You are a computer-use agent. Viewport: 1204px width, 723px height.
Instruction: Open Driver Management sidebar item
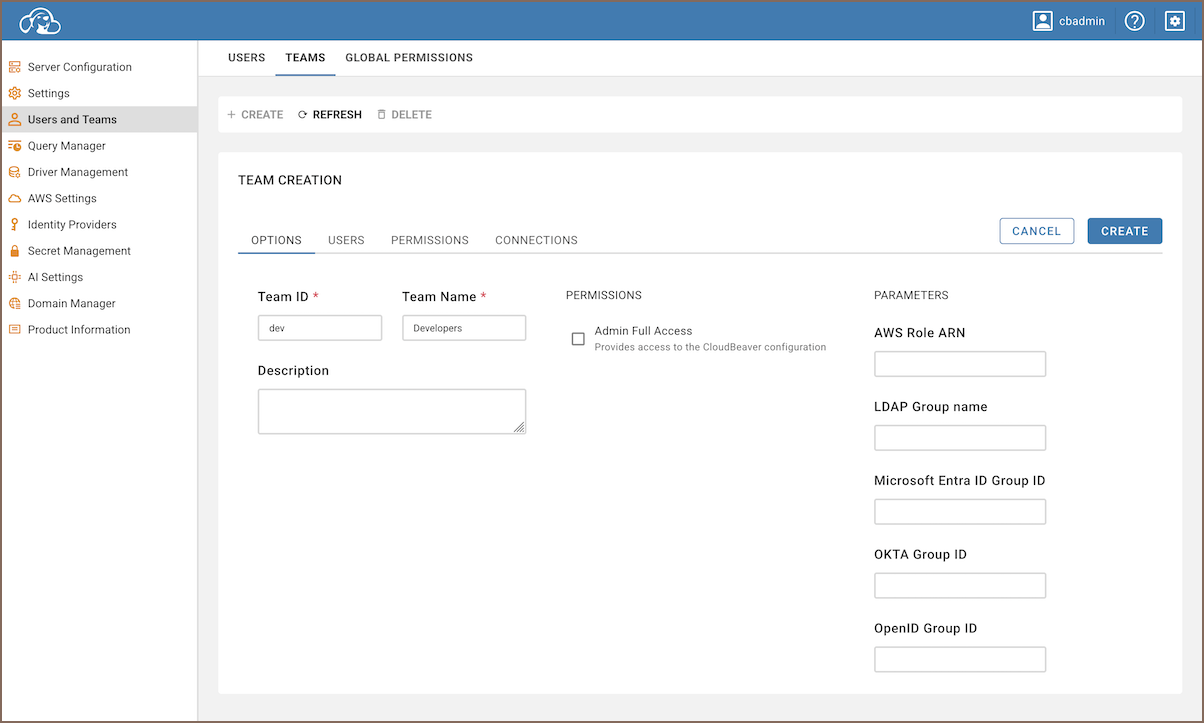pos(77,172)
